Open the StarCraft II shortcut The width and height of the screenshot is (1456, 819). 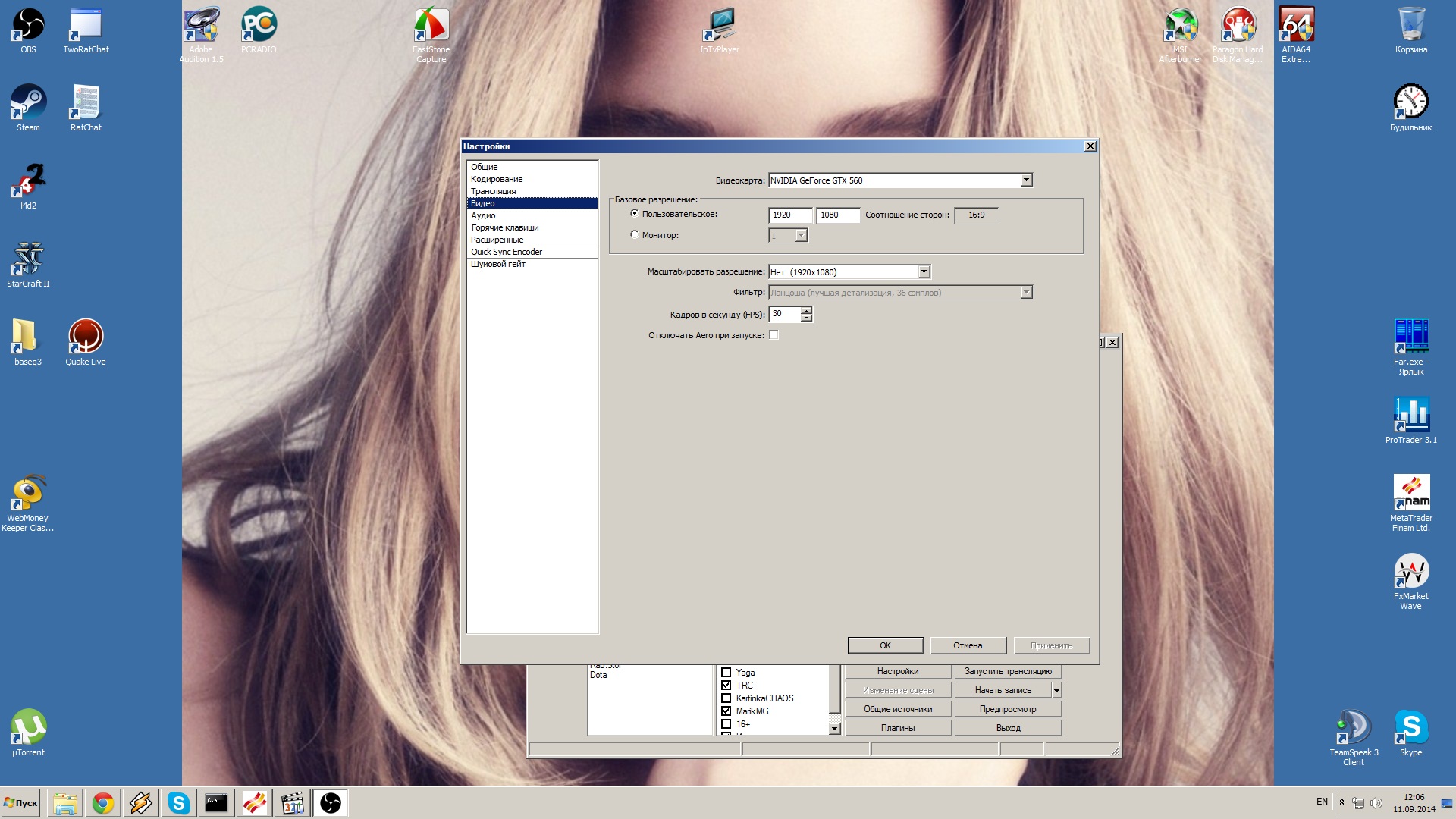click(28, 259)
